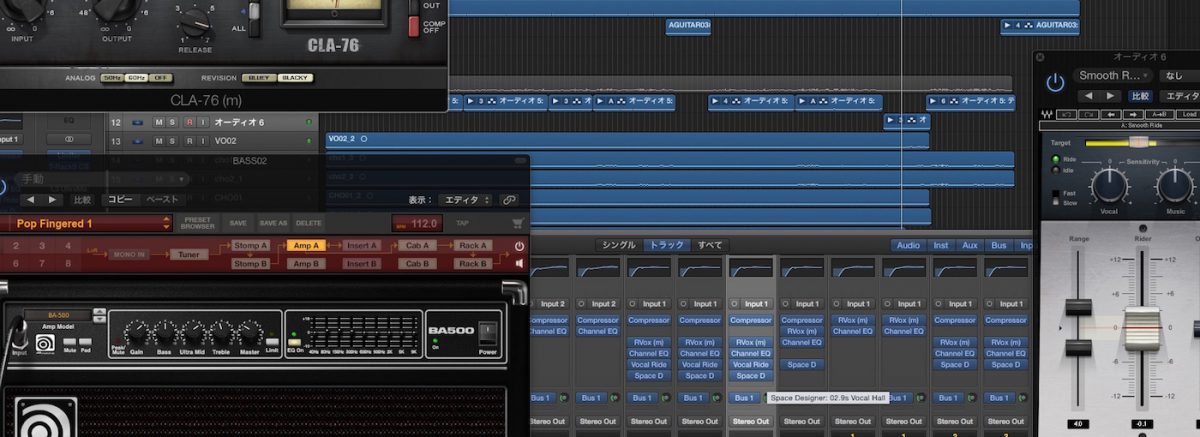Click the link chain icon in the AmpliTube plugin header
Viewport: 1200px width, 437px height.
(509, 199)
